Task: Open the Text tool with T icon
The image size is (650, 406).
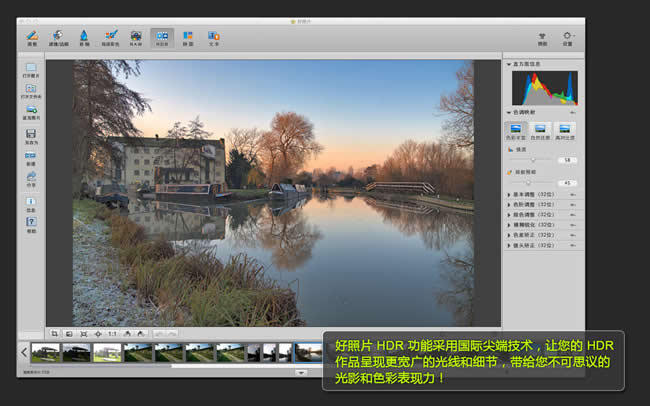Action: pyautogui.click(x=214, y=38)
